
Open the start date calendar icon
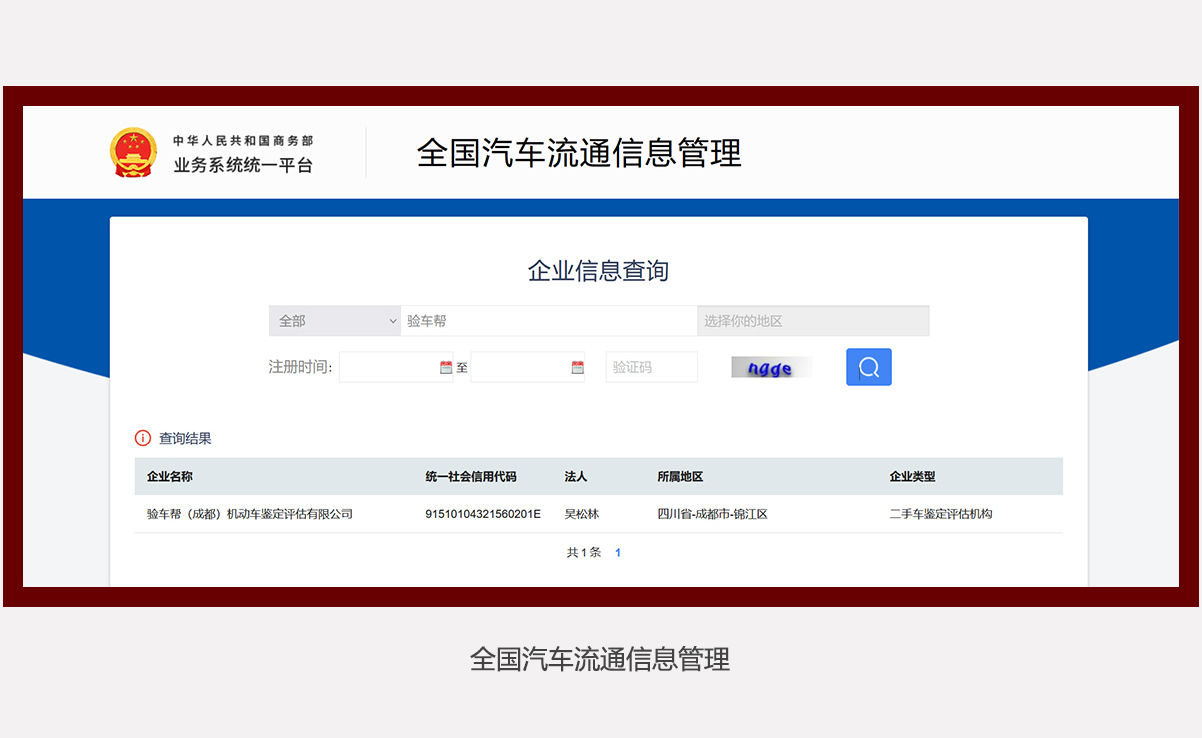point(446,367)
